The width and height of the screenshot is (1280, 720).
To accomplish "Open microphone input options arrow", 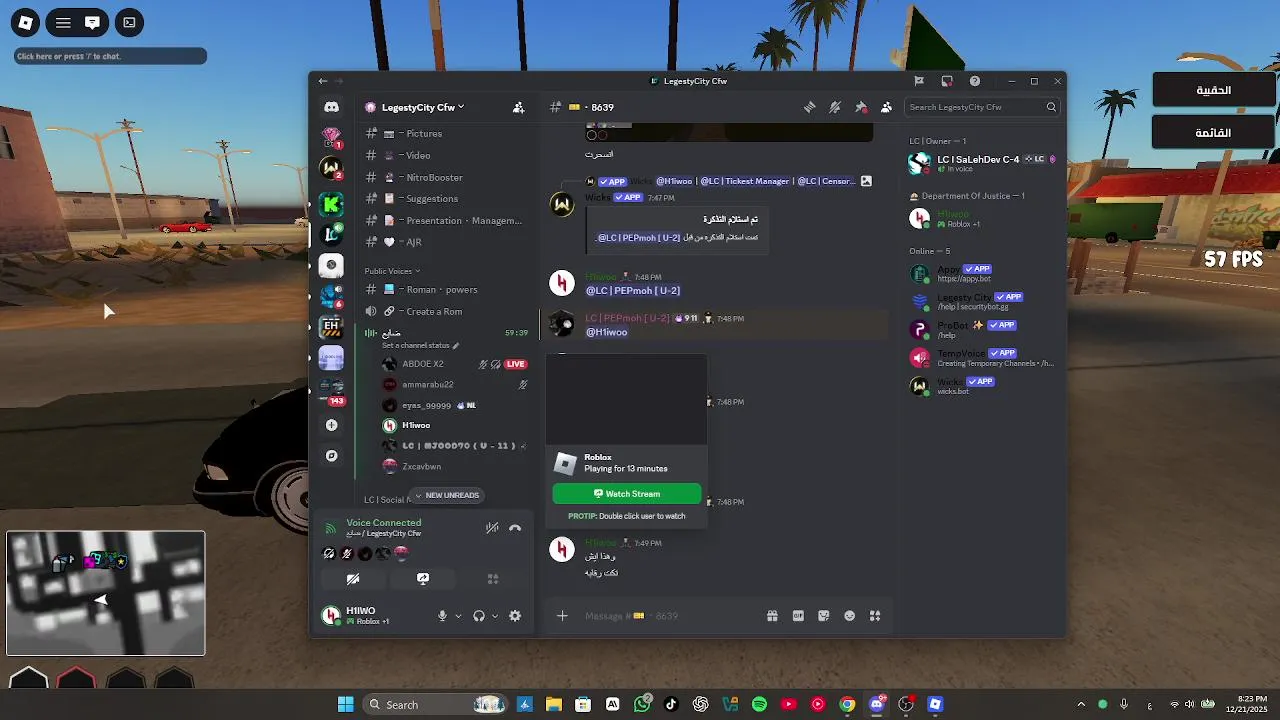I will click(x=459, y=616).
